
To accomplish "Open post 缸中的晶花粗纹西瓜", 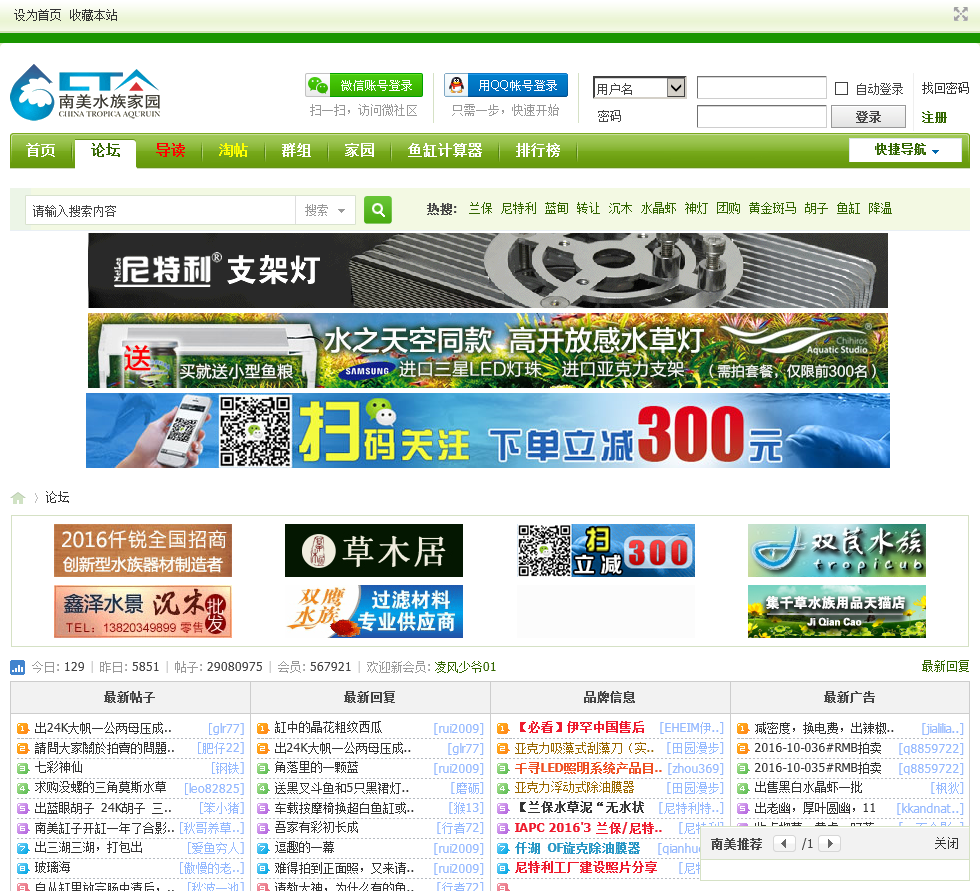I will tap(328, 728).
